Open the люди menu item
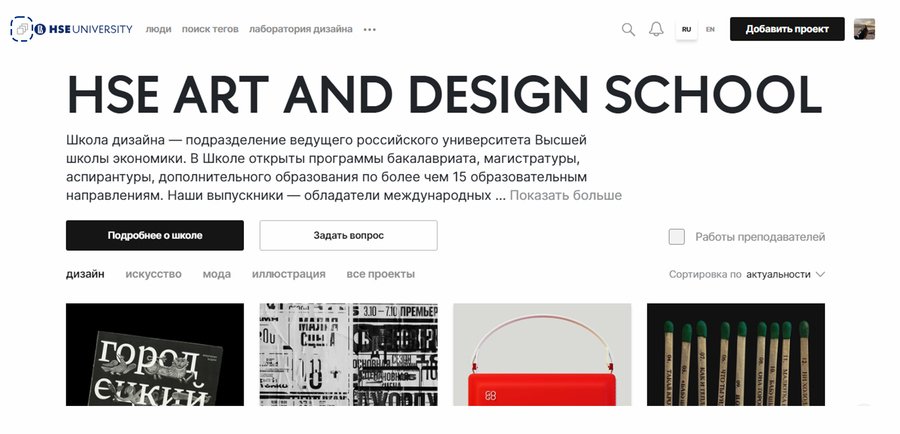Screen dimensions: 900x434 point(158,29)
